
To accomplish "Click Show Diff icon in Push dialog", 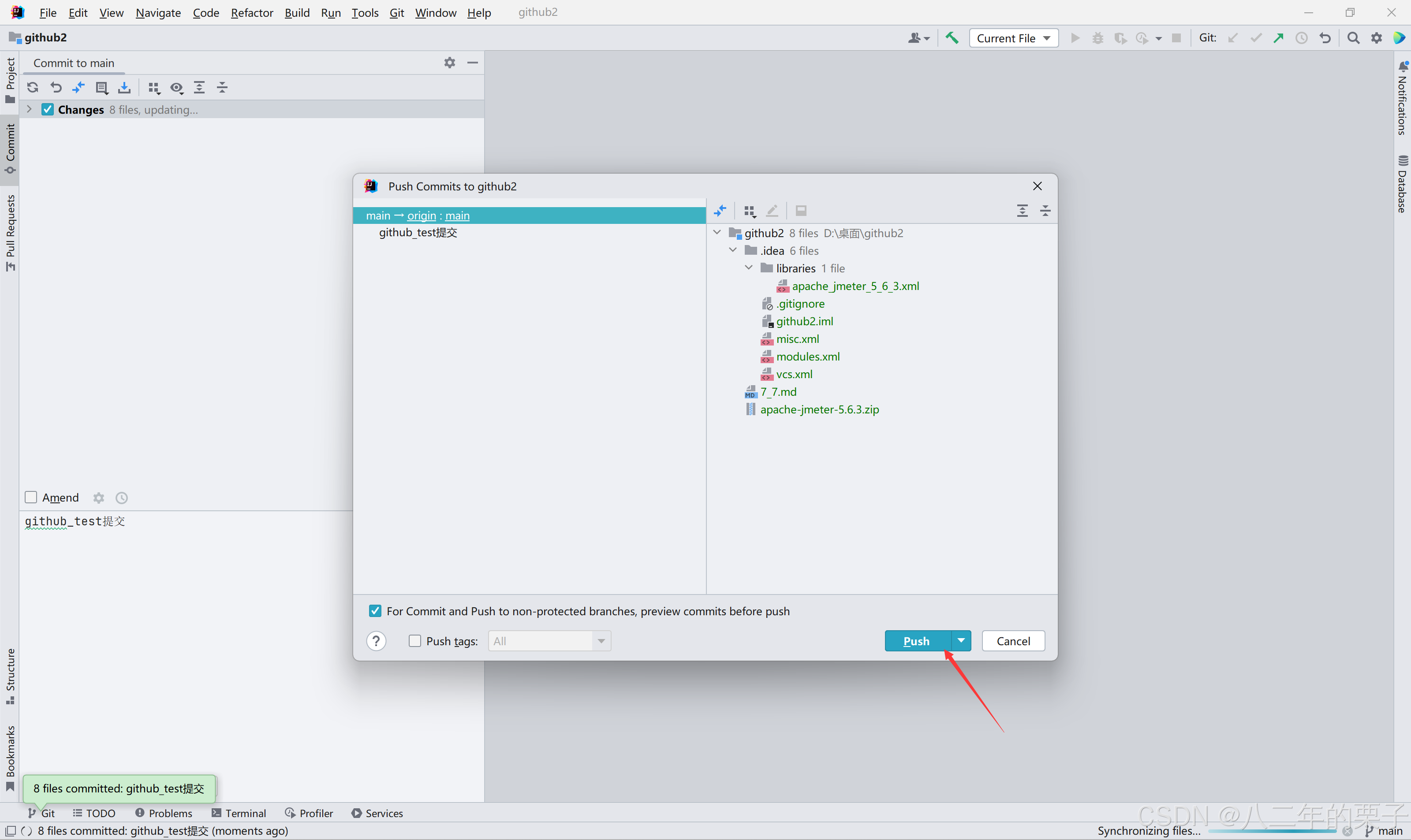I will 720,211.
